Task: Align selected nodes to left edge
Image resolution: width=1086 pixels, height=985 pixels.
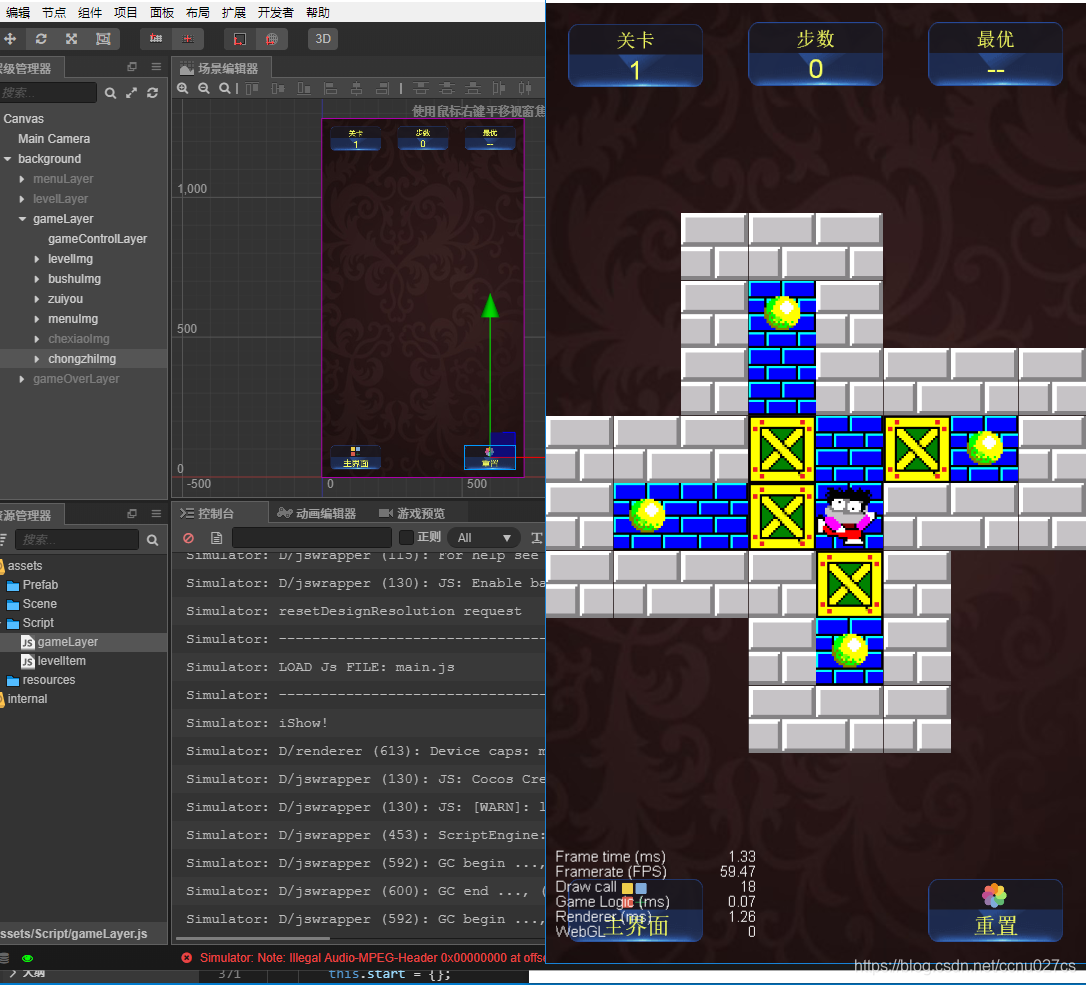Action: click(330, 88)
